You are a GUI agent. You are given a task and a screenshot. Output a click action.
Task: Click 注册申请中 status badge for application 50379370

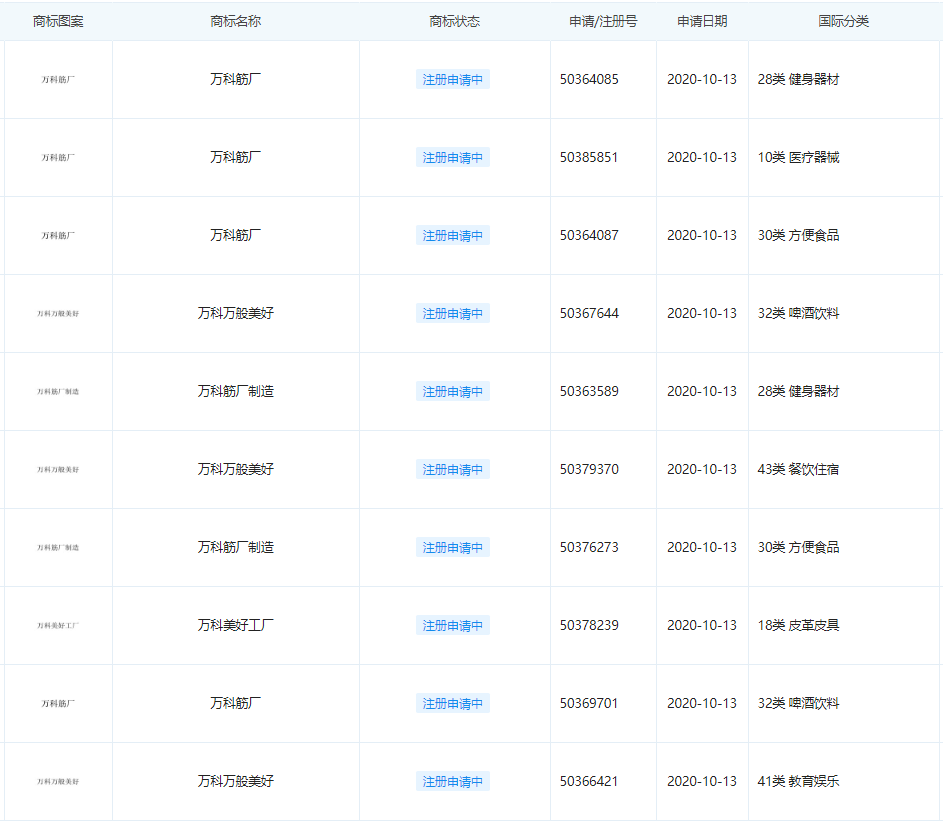pyautogui.click(x=452, y=469)
